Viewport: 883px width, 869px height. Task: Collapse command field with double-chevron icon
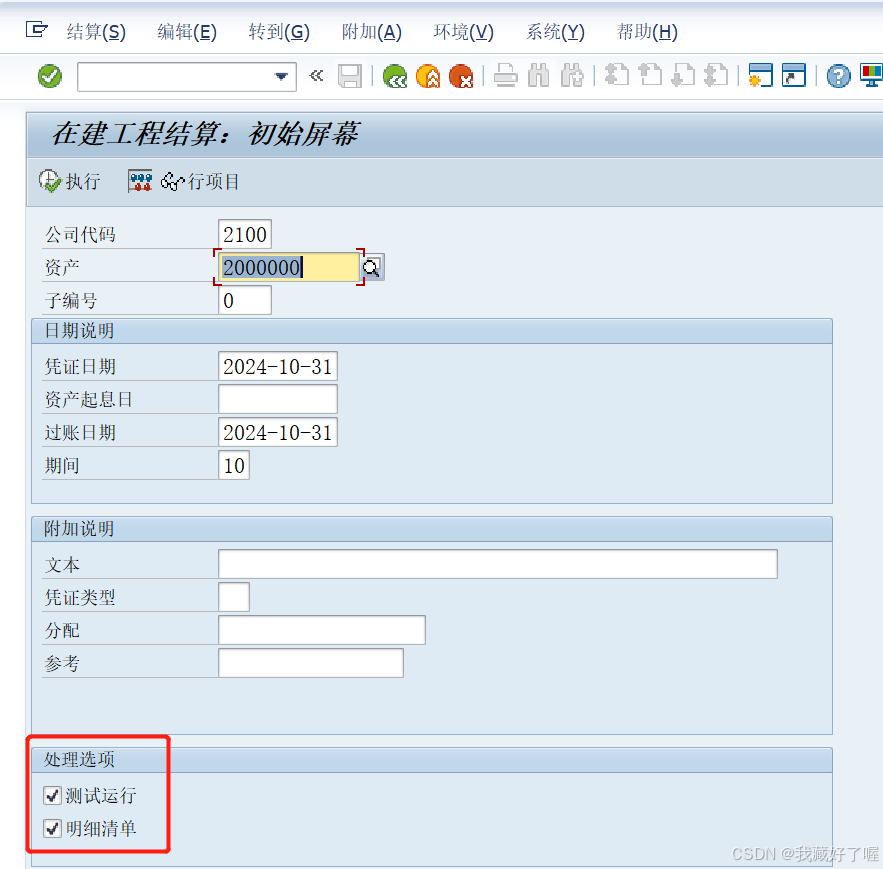316,75
